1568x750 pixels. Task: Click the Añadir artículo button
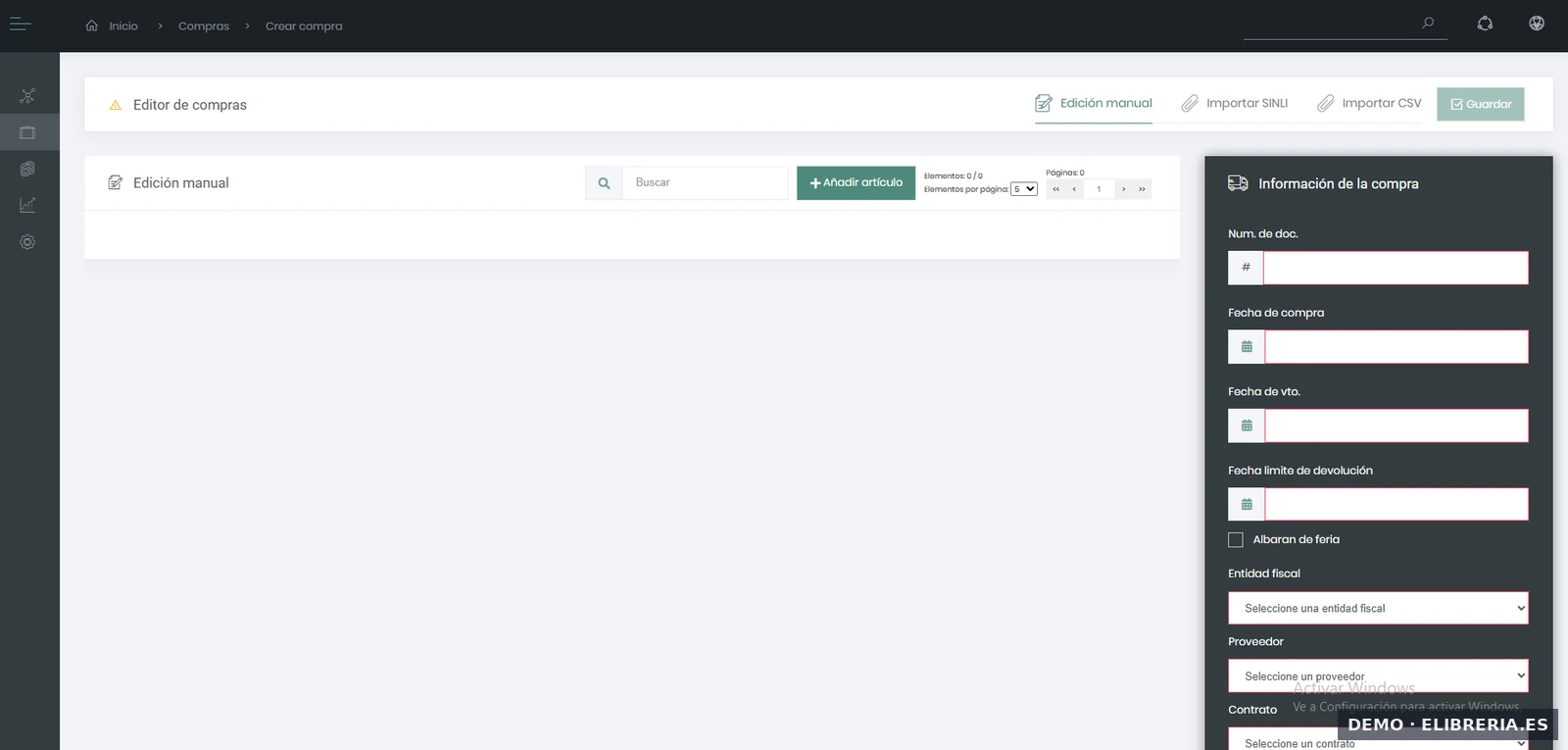click(x=856, y=182)
